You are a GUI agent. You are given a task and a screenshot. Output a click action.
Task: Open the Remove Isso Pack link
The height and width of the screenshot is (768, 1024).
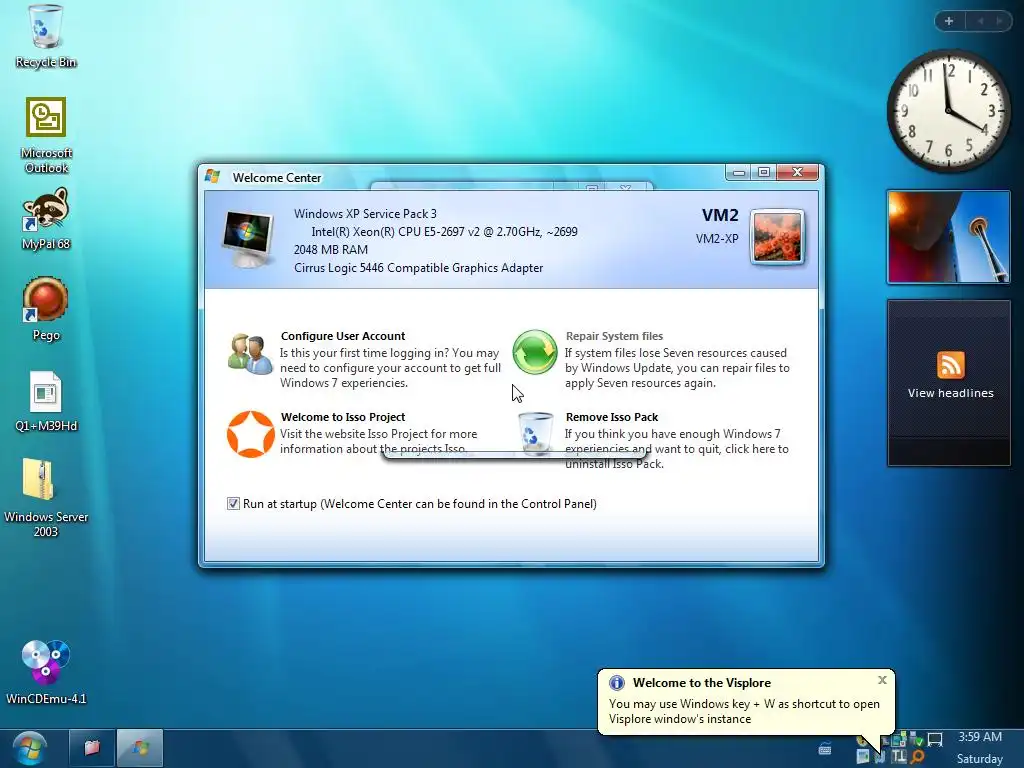[612, 417]
